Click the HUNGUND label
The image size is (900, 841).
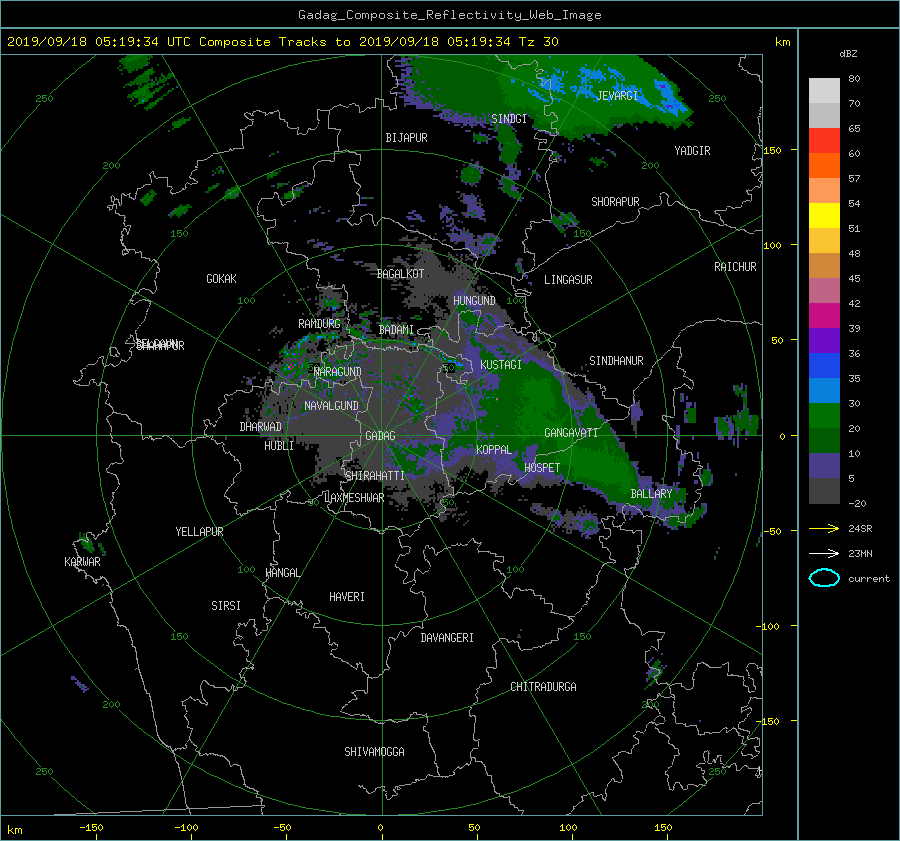pos(474,301)
